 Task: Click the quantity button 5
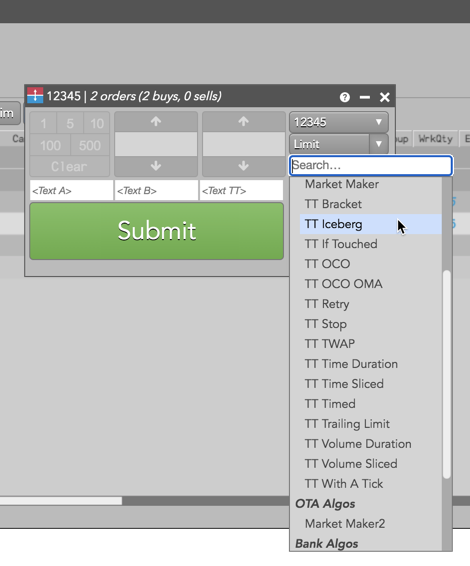pyautogui.click(x=70, y=123)
